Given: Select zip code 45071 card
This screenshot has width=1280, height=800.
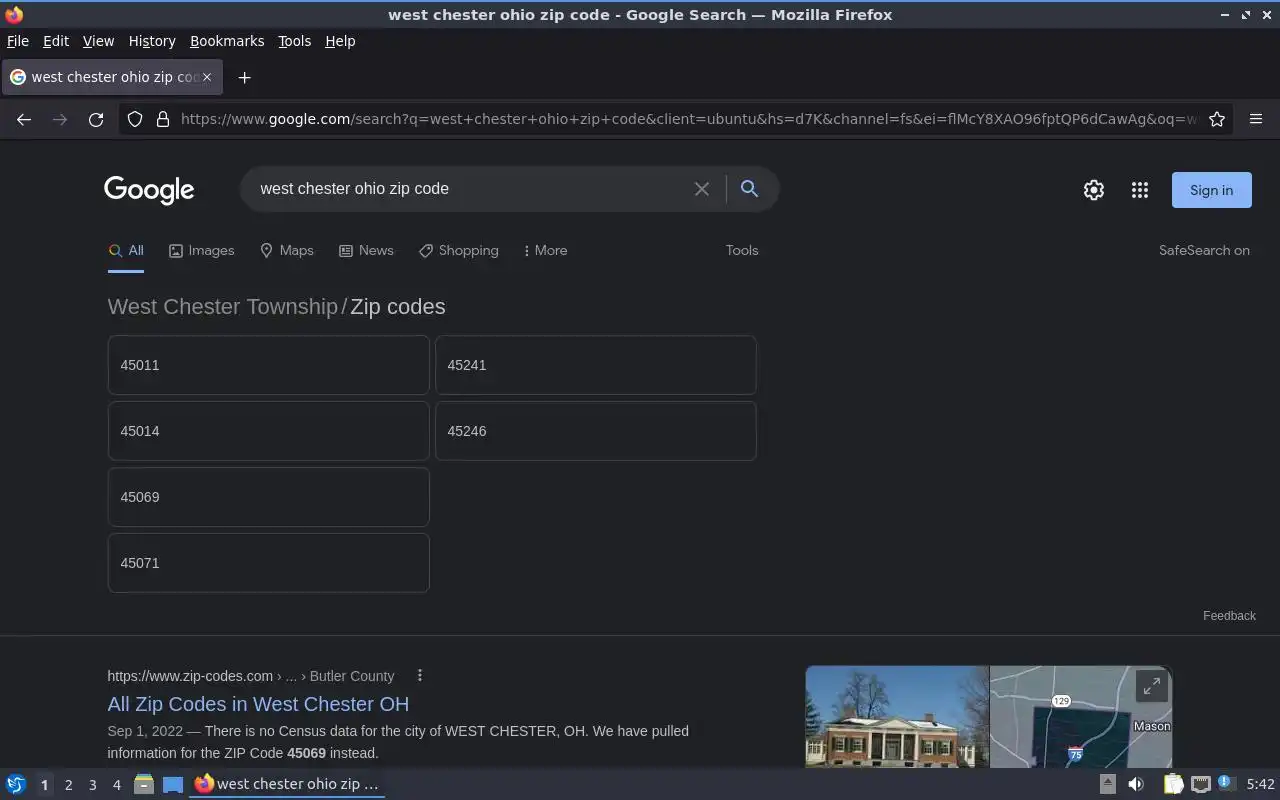Looking at the screenshot, I should 268,563.
